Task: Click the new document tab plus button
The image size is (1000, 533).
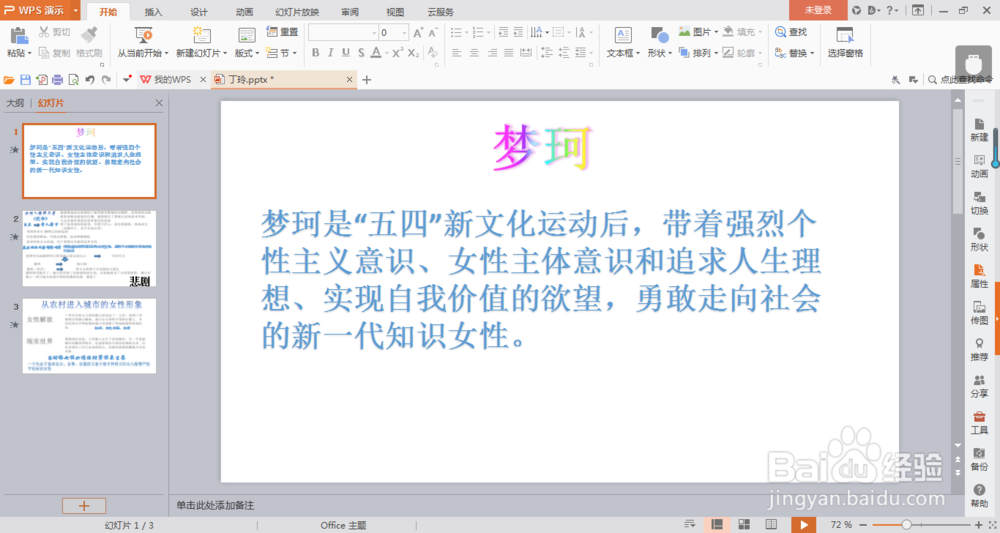Action: point(366,80)
